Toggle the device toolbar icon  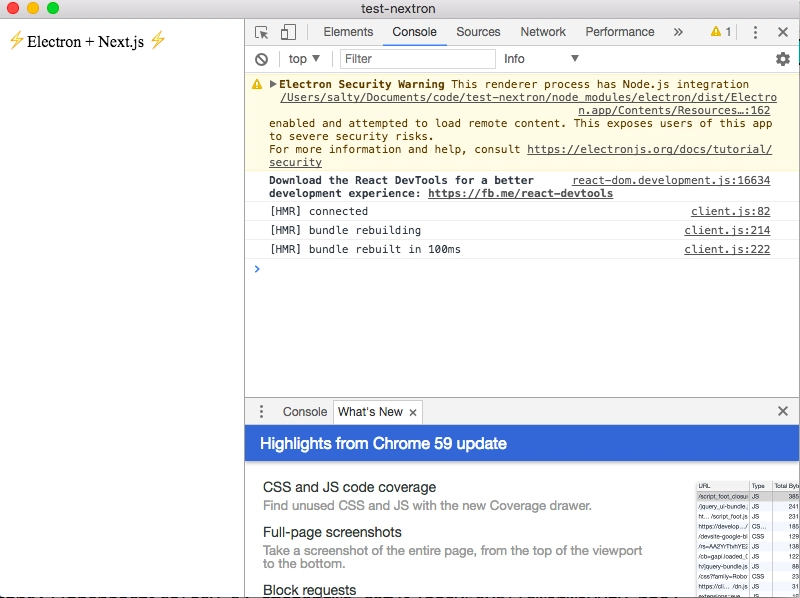(288, 32)
